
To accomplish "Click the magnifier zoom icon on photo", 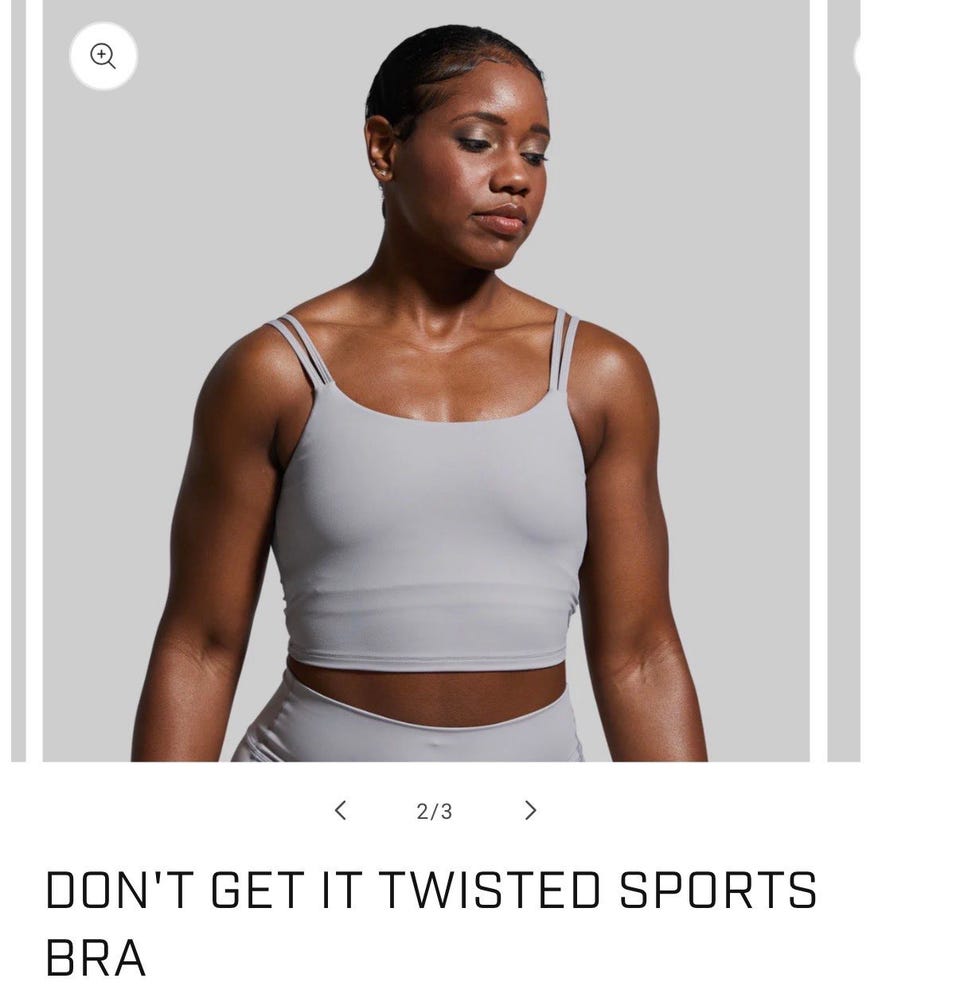I will coord(102,56).
